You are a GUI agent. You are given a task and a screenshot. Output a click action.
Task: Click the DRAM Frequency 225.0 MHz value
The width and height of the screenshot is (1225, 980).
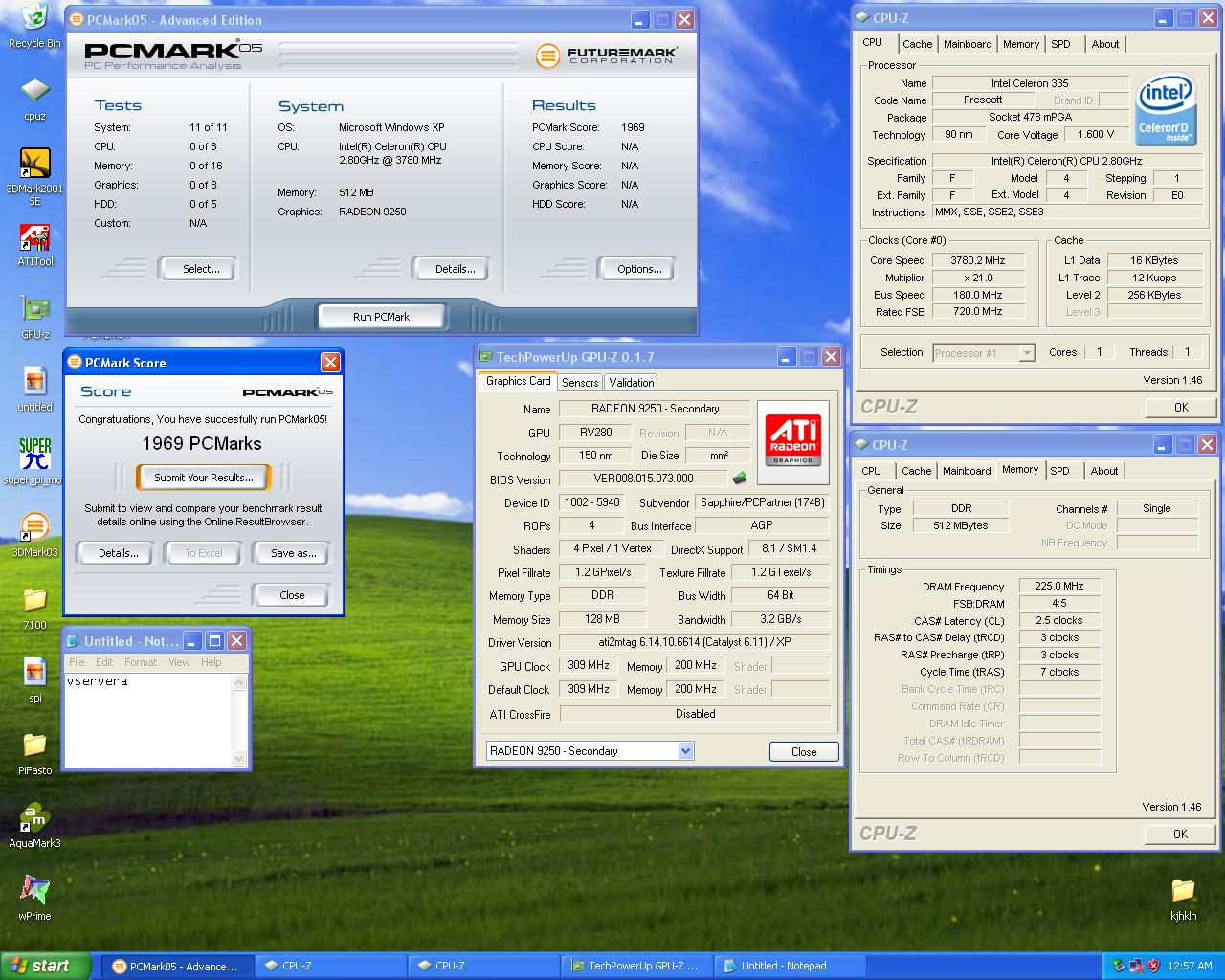[1059, 586]
